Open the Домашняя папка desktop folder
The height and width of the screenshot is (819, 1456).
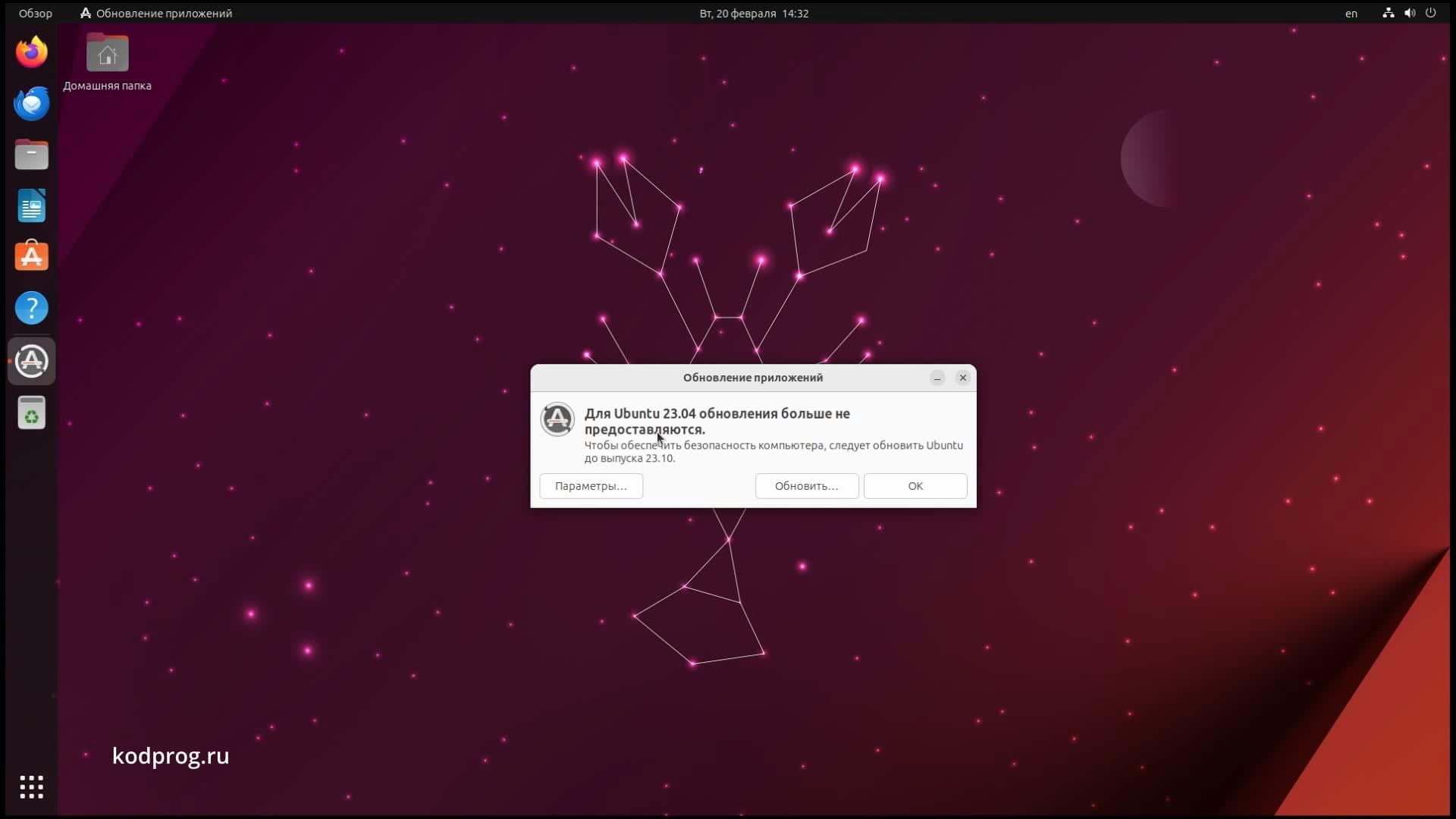tap(107, 63)
